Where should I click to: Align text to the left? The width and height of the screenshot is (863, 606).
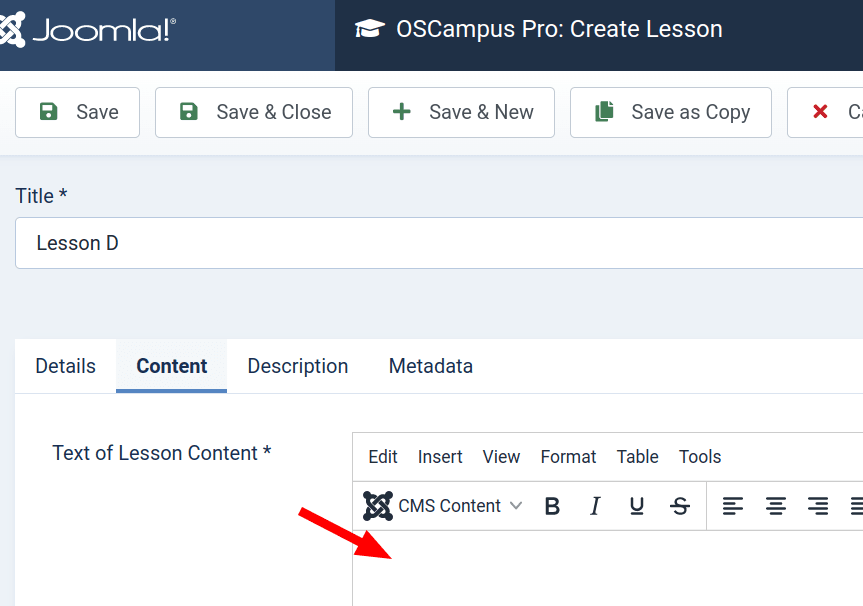(x=733, y=506)
